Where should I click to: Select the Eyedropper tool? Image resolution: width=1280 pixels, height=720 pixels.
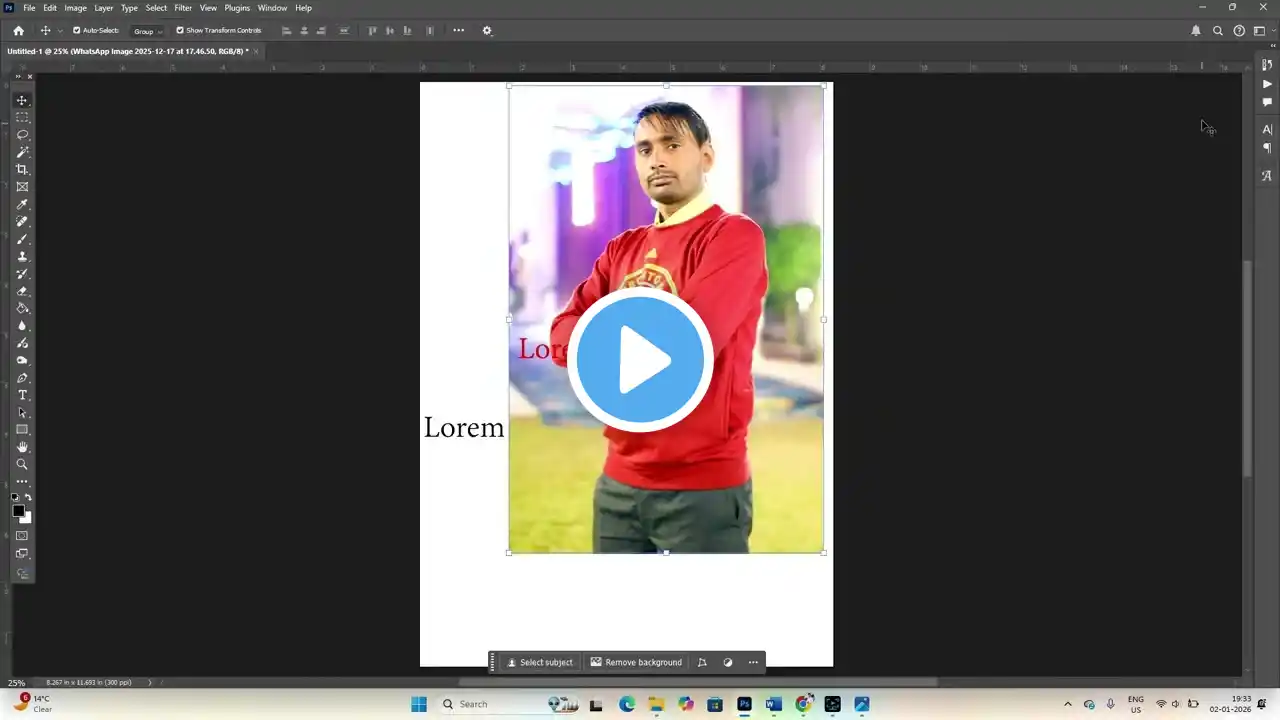22,204
